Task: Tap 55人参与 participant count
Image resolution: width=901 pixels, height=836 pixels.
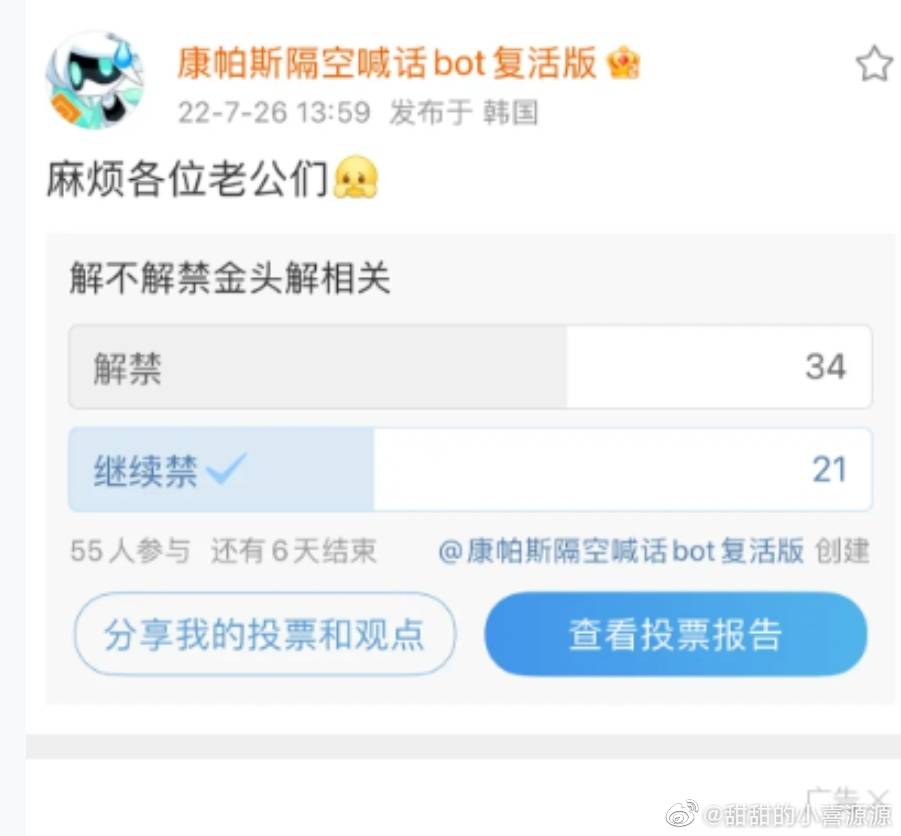Action: click(130, 551)
